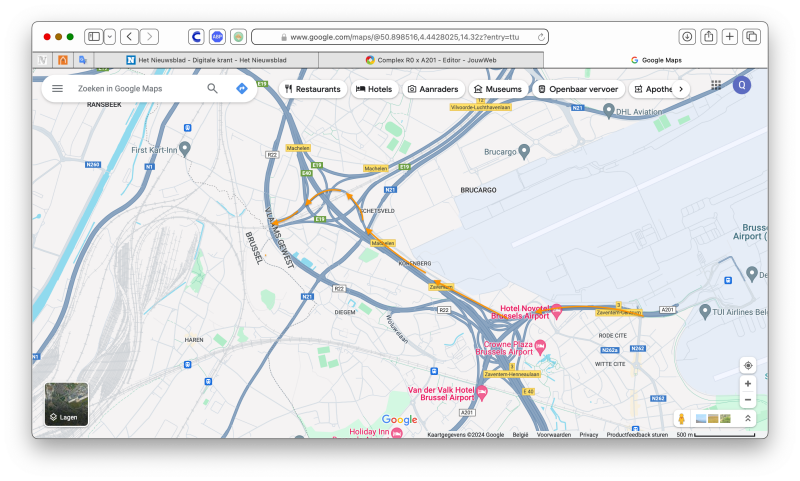Open the Google account avatar Q
Screen dimensions: 800x481
tap(742, 85)
